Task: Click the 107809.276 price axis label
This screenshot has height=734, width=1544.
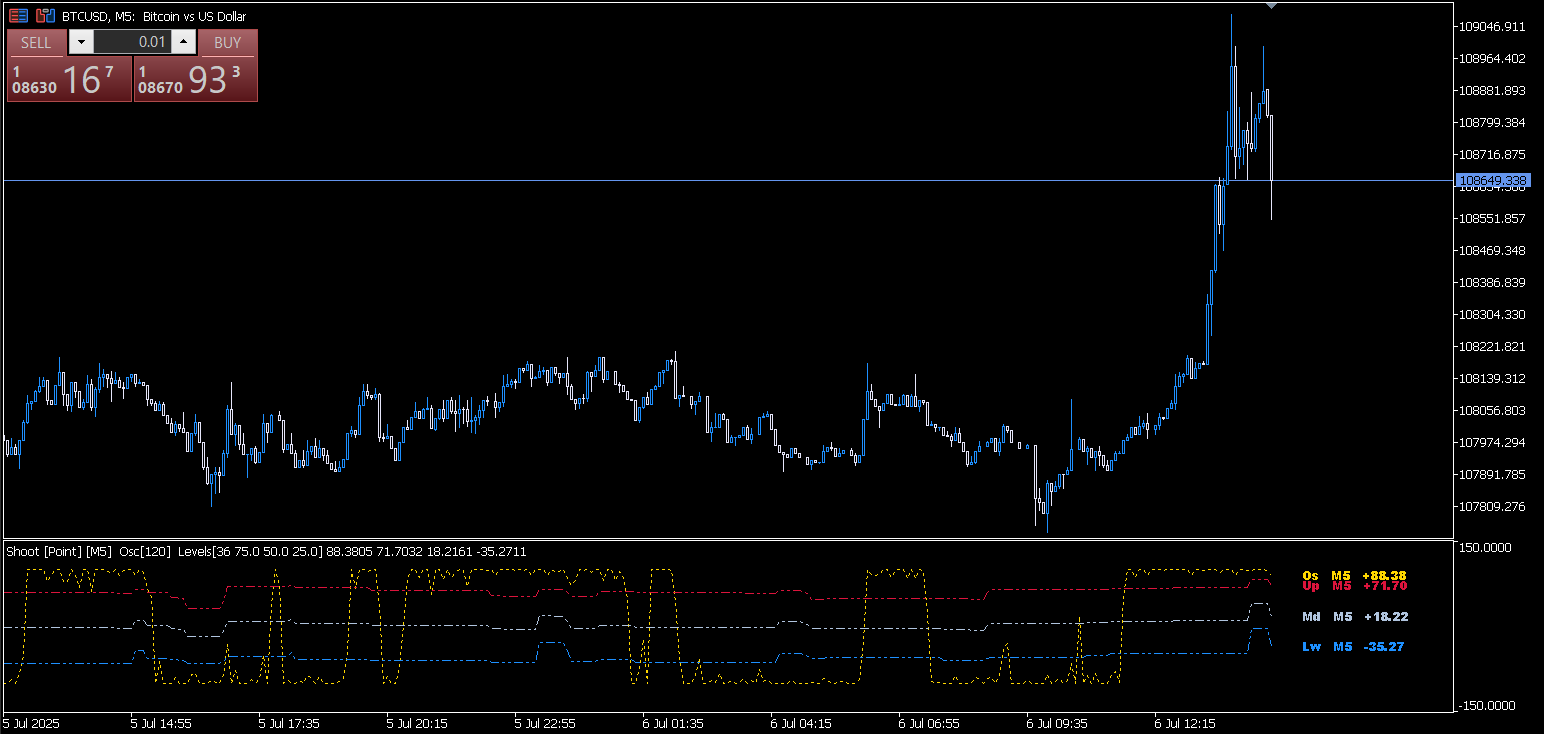Action: (x=1491, y=506)
